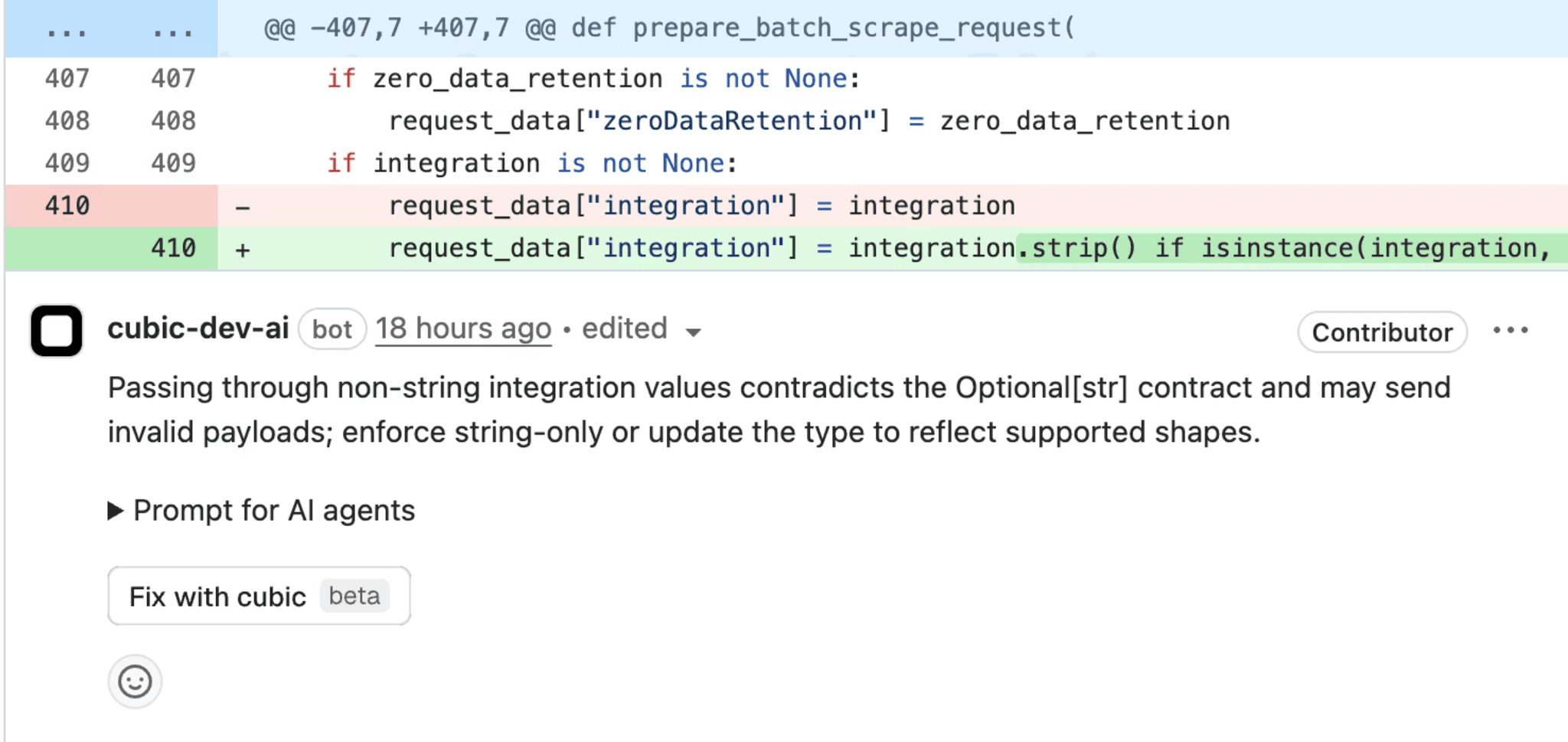Viewport: 1568px width, 742px height.
Task: Click the plus marker on added line 410
Action: (x=243, y=250)
